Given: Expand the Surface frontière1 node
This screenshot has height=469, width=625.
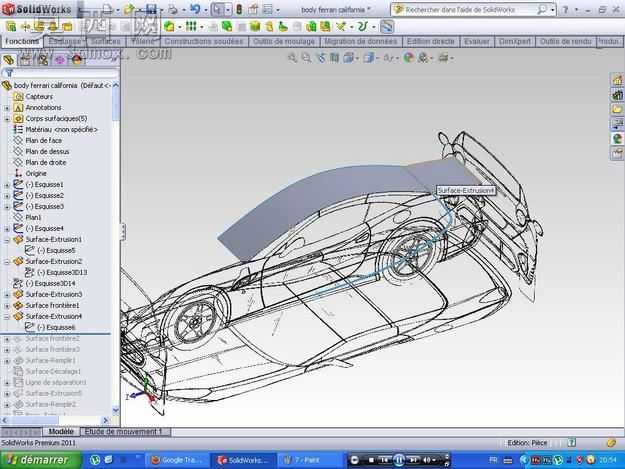Looking at the screenshot, I should 7,306.
